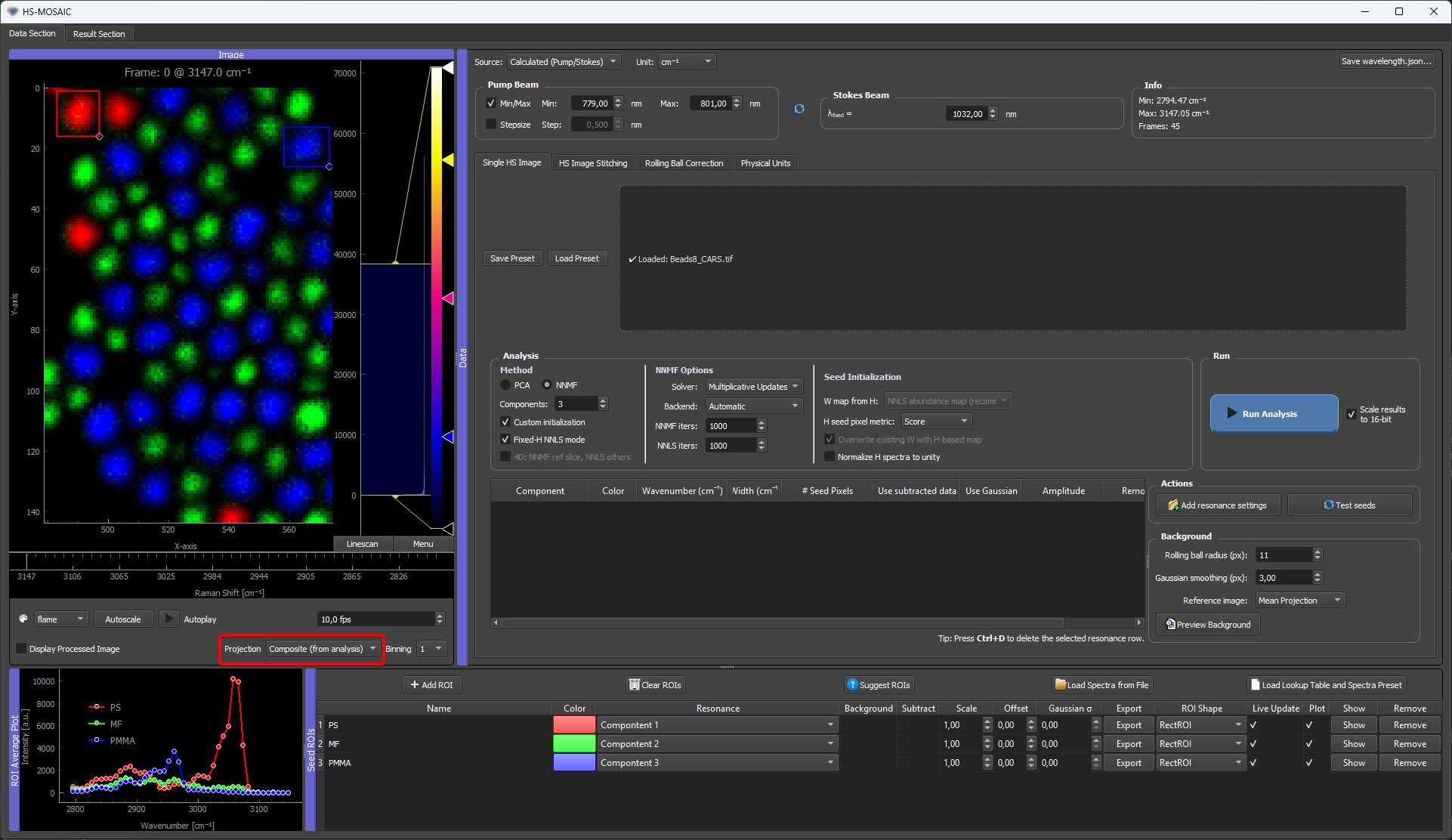The image size is (1452, 840).
Task: Increase Components count stepper
Action: tap(603, 400)
